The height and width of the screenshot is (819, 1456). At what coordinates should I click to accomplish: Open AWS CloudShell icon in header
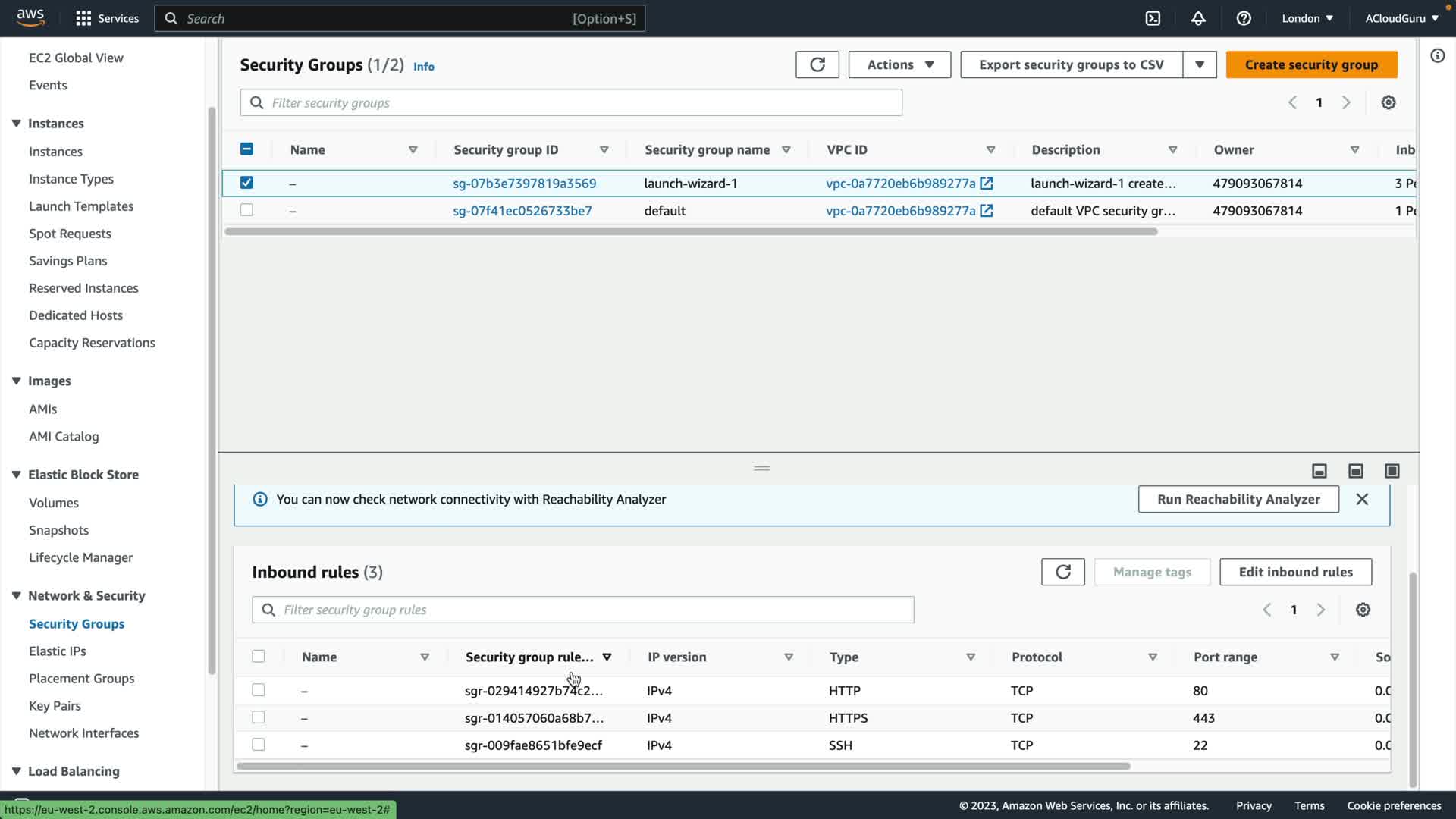coord(1153,18)
